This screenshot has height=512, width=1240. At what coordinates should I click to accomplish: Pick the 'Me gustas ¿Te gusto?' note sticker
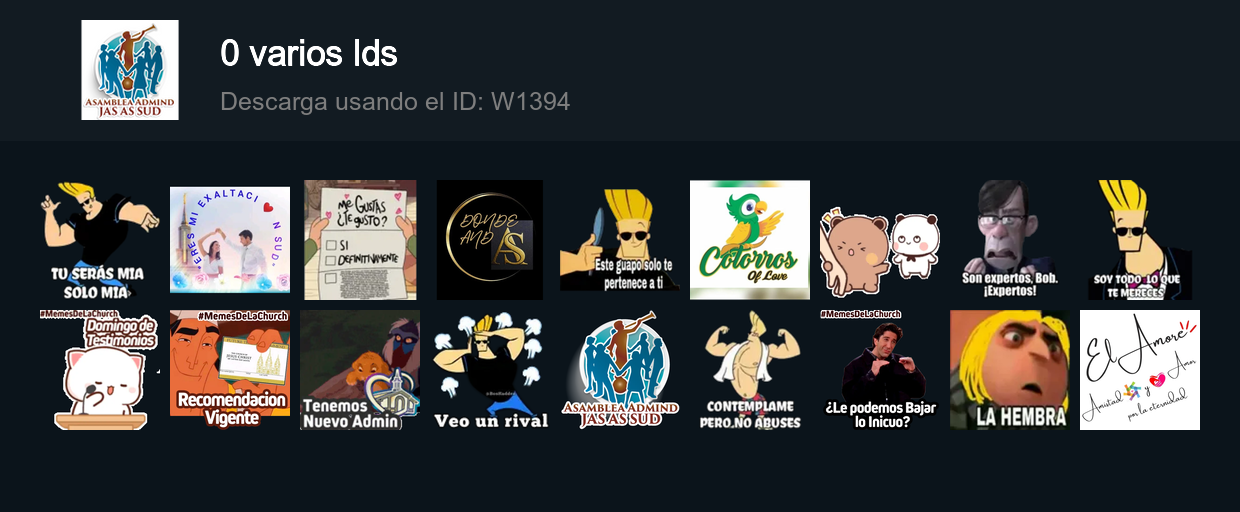click(x=360, y=240)
